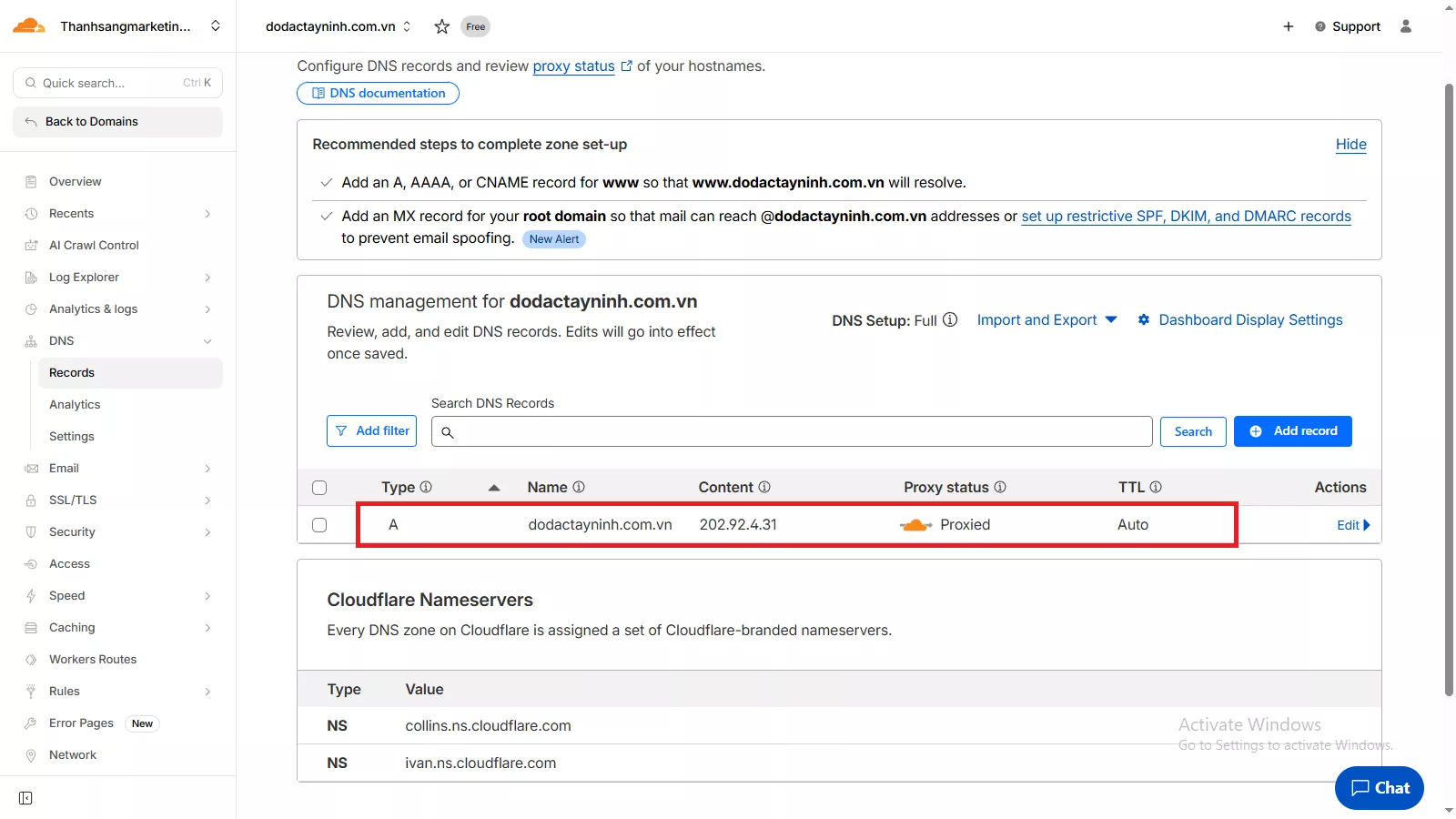Viewport: 1456px width, 819px height.
Task: Open Overview in the sidebar
Action: (76, 182)
